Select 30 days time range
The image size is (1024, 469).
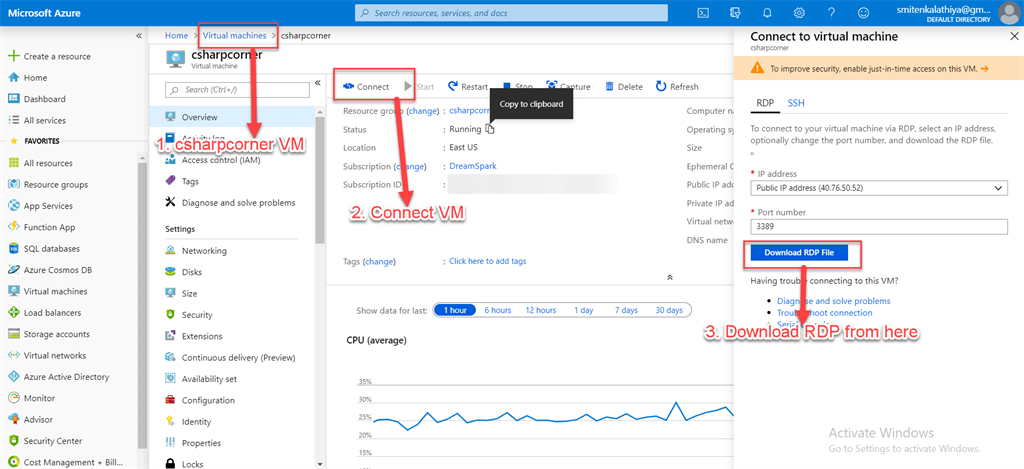tap(669, 310)
